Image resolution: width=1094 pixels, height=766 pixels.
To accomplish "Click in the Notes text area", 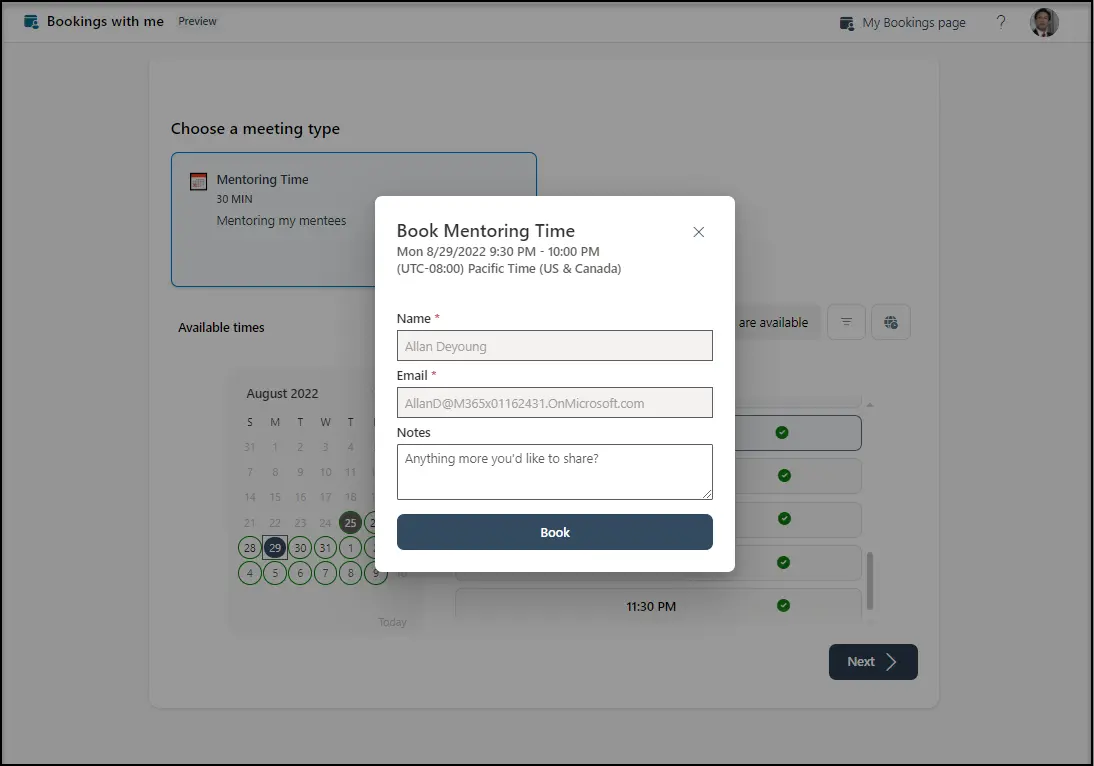I will pyautogui.click(x=555, y=471).
